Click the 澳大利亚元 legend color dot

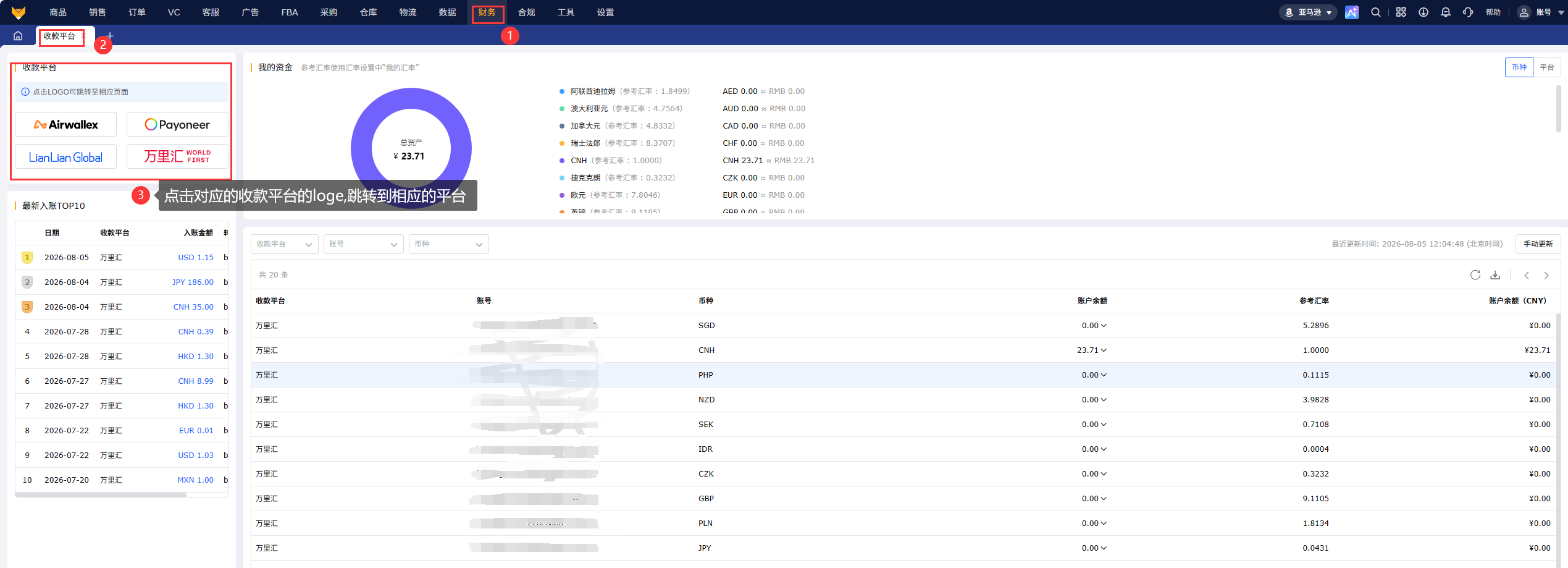[562, 109]
